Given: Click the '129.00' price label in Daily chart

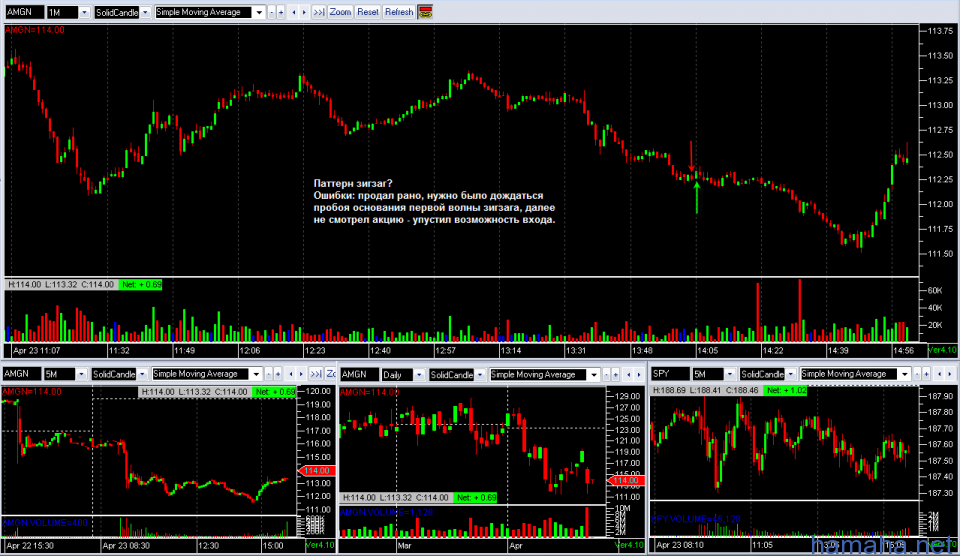Looking at the screenshot, I should pyautogui.click(x=627, y=397).
